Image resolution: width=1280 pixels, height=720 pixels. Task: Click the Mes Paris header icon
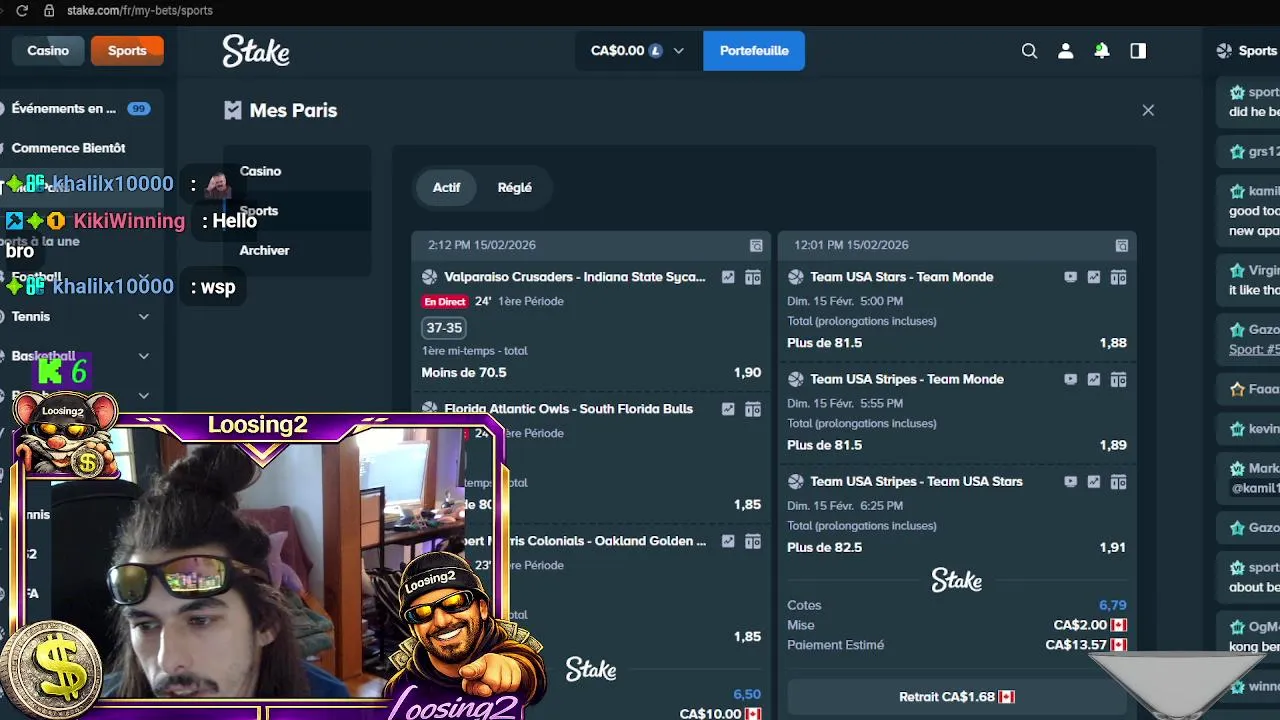[233, 110]
